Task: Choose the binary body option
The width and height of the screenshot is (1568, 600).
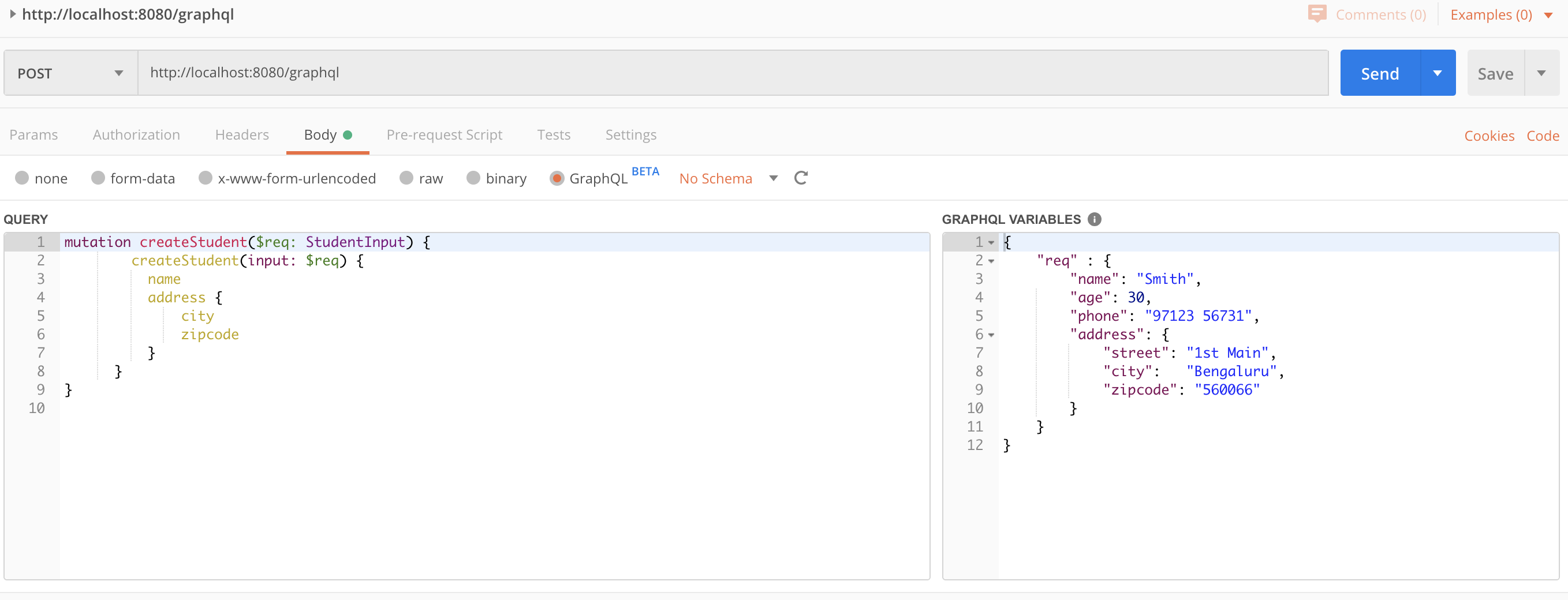Action: pos(473,178)
